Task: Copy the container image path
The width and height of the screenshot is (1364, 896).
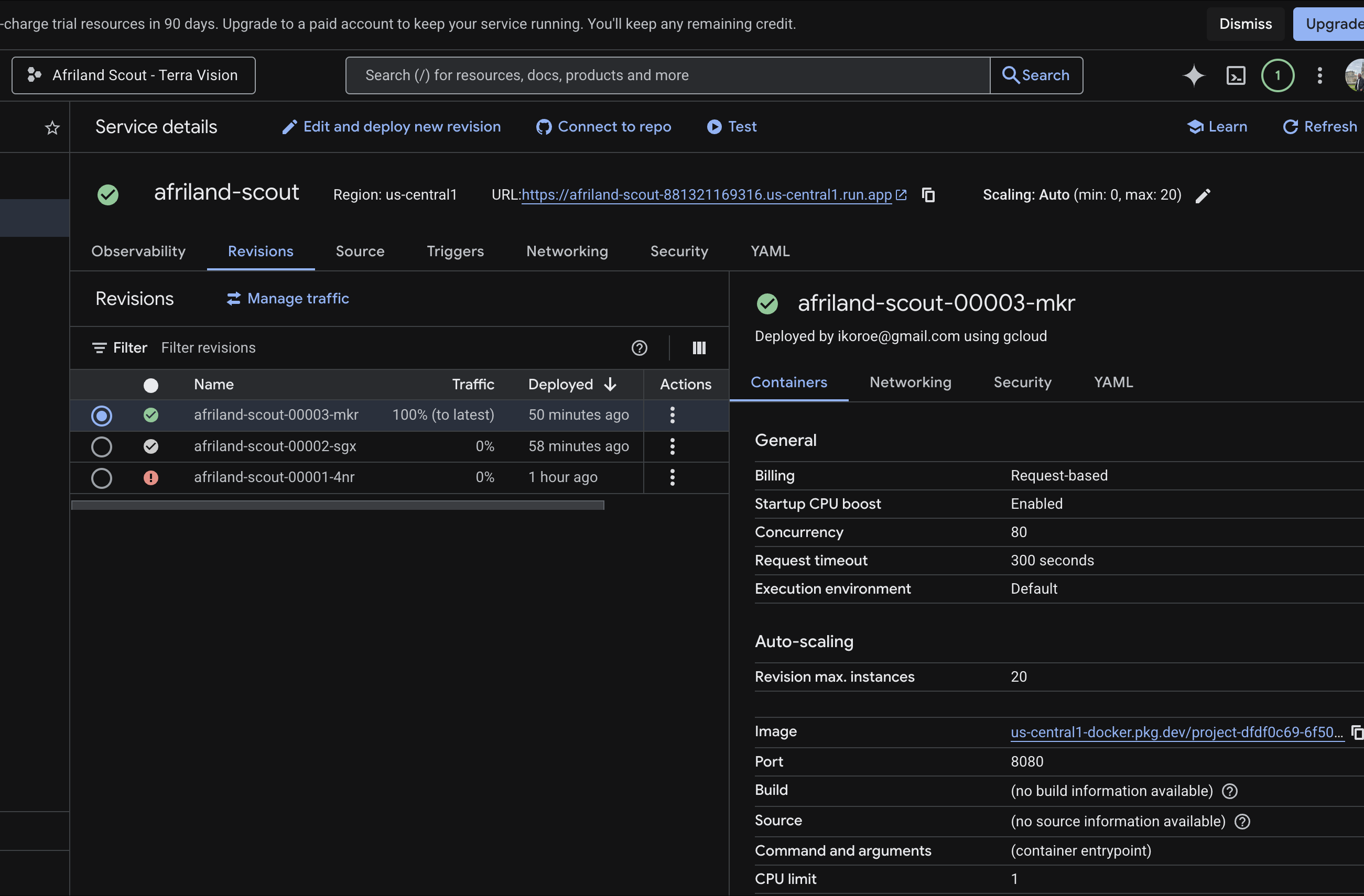Action: coord(1357,731)
